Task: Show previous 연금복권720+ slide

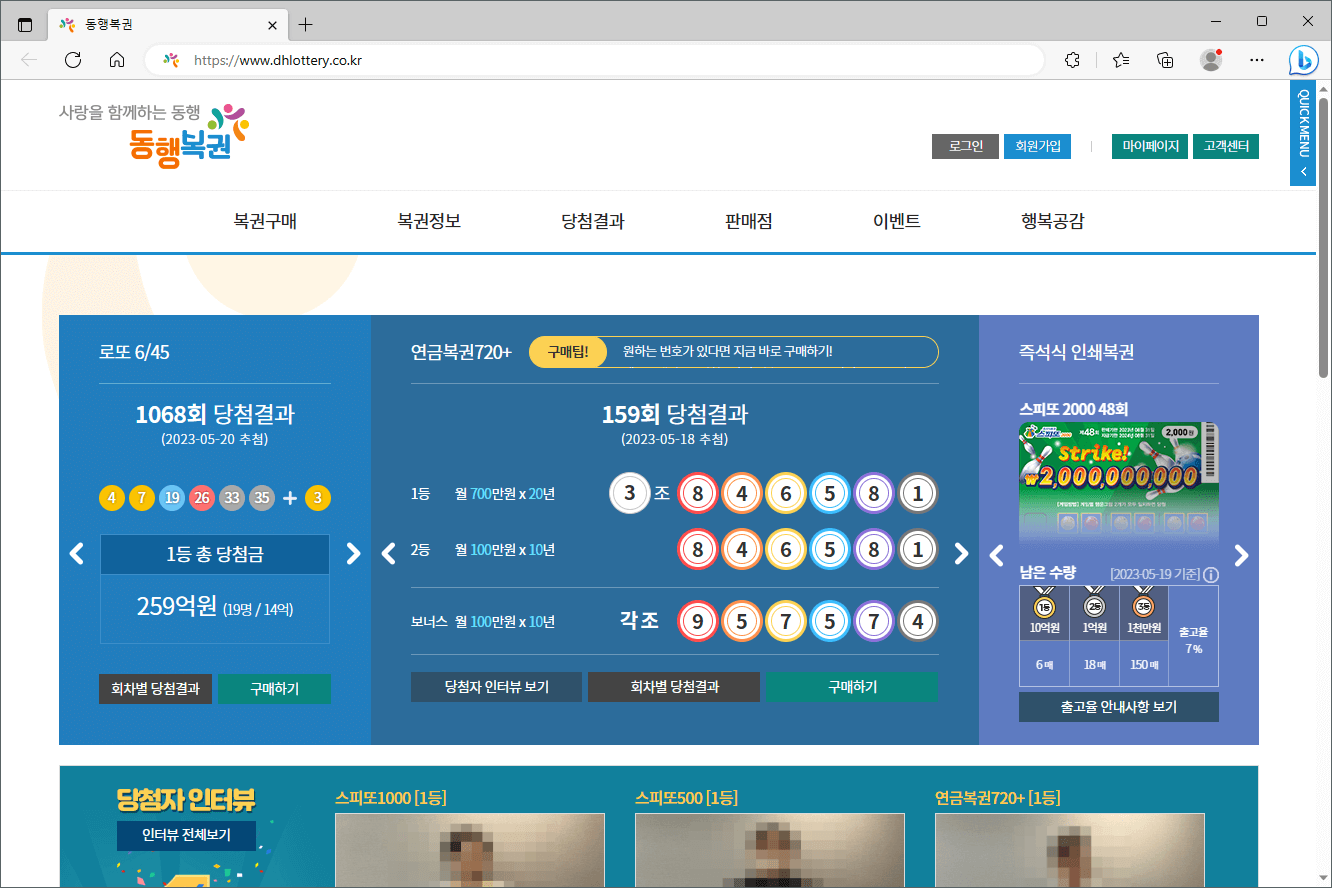Action: pos(389,553)
